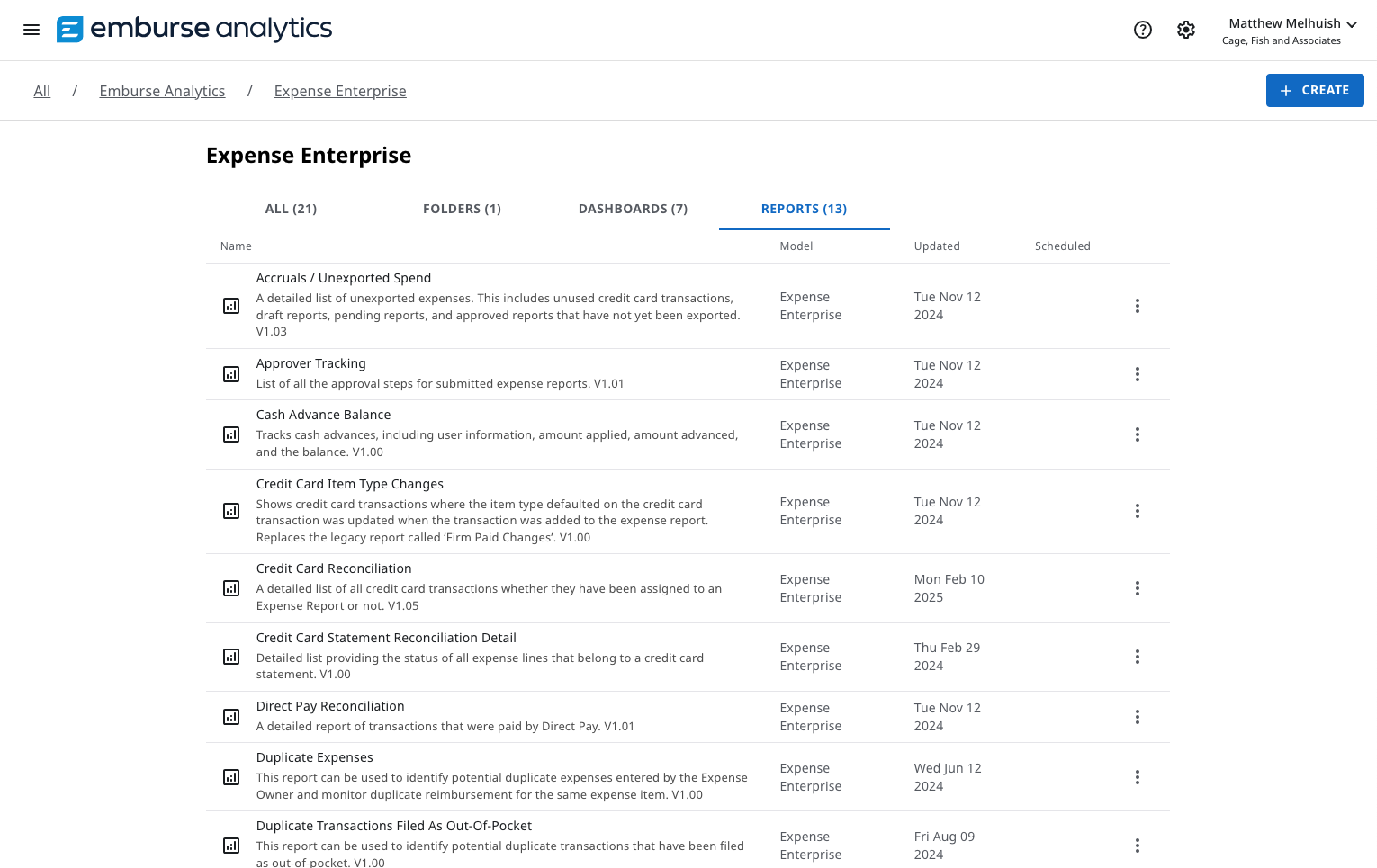
Task: Open the FOLDERS tab
Action: tap(462, 208)
